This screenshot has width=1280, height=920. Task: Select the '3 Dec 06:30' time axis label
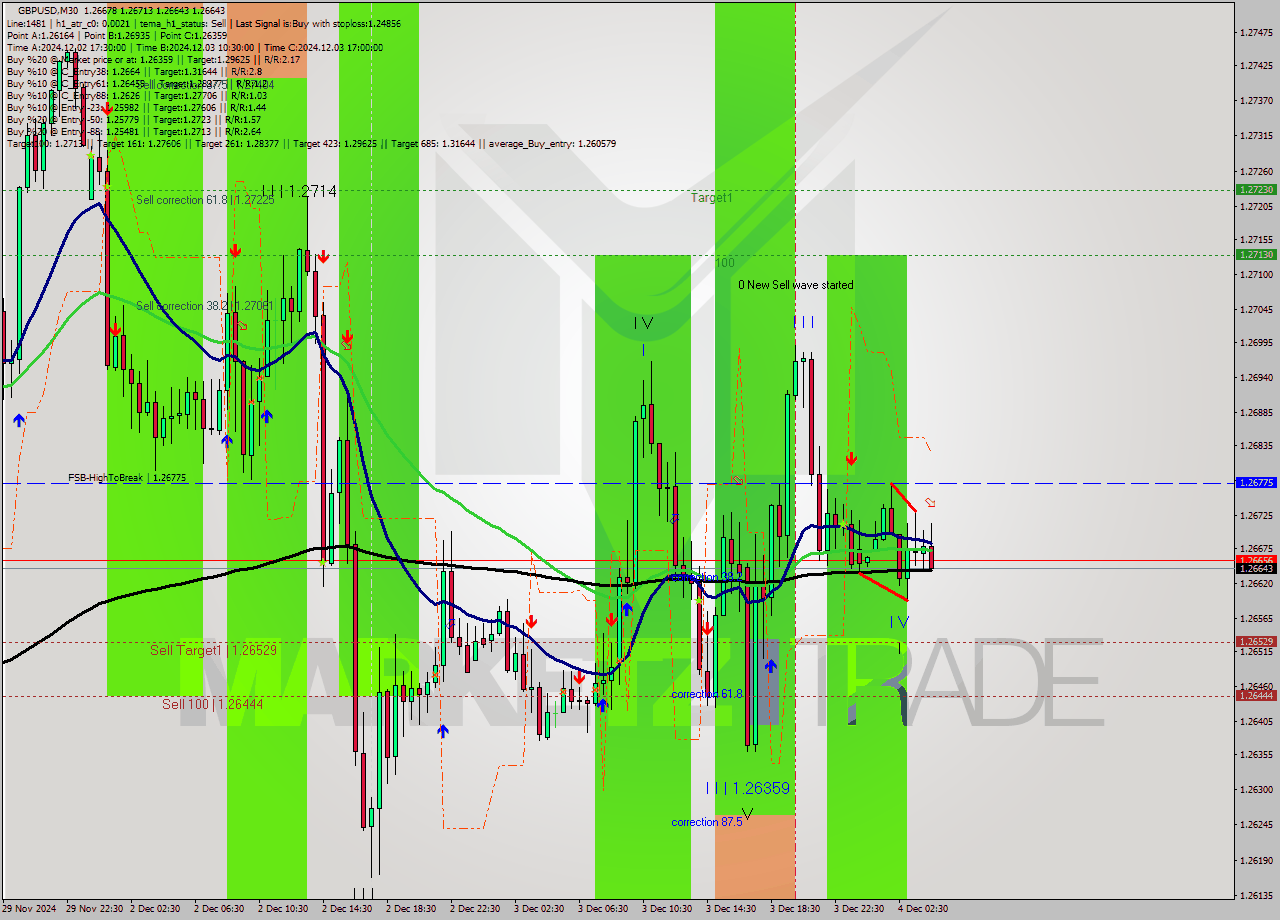point(603,909)
